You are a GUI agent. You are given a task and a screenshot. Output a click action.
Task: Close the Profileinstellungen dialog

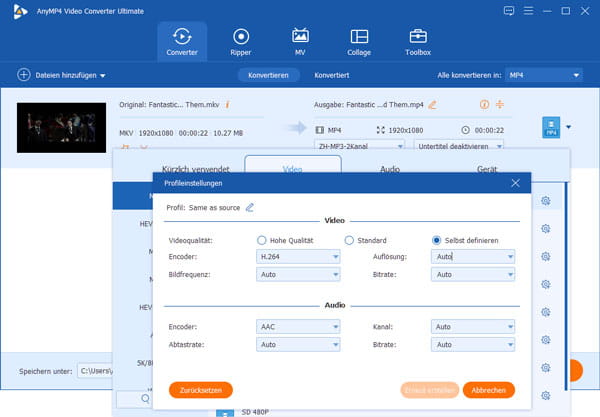click(515, 183)
